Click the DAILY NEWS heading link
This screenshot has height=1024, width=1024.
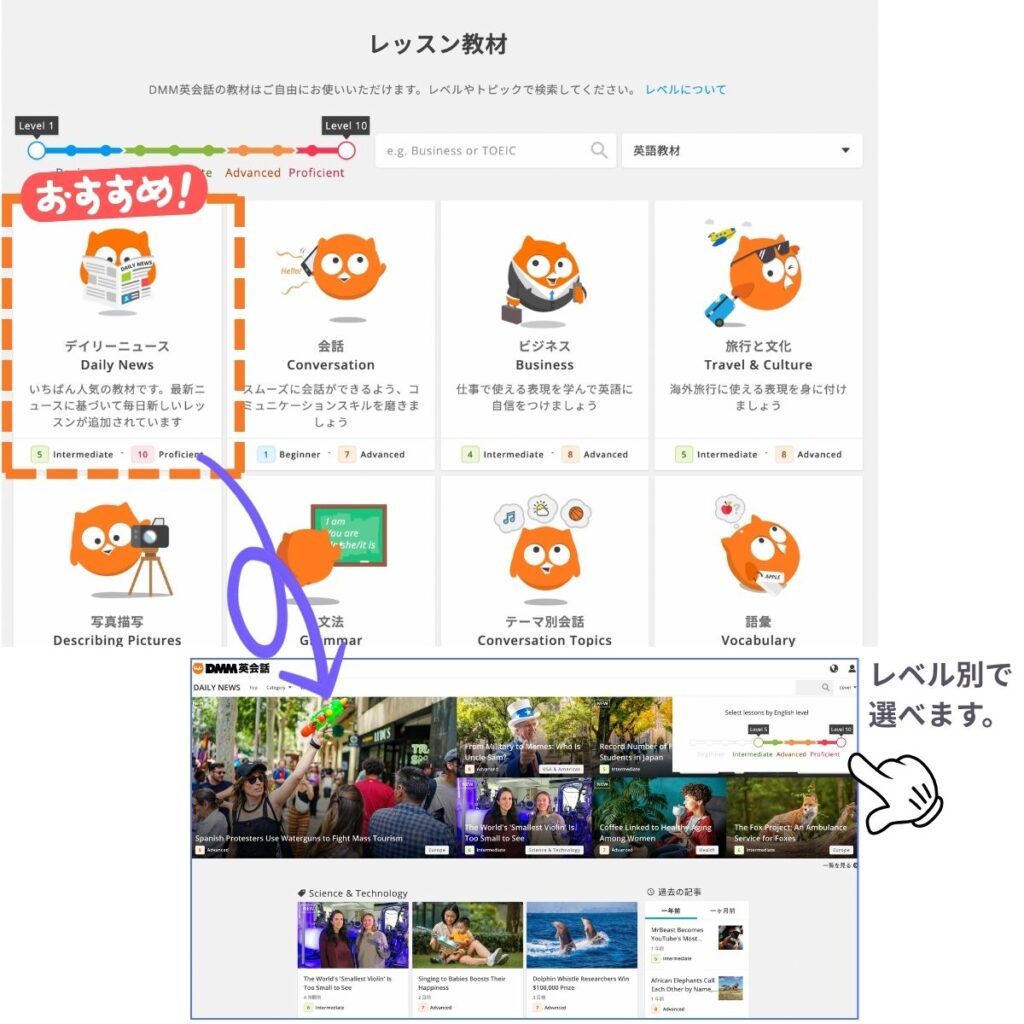217,688
